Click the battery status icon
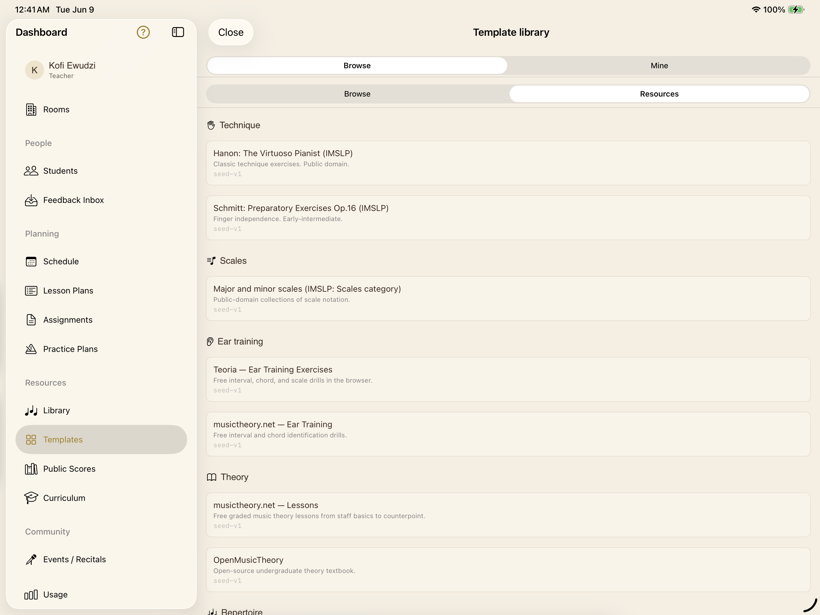The height and width of the screenshot is (615, 820). click(796, 9)
